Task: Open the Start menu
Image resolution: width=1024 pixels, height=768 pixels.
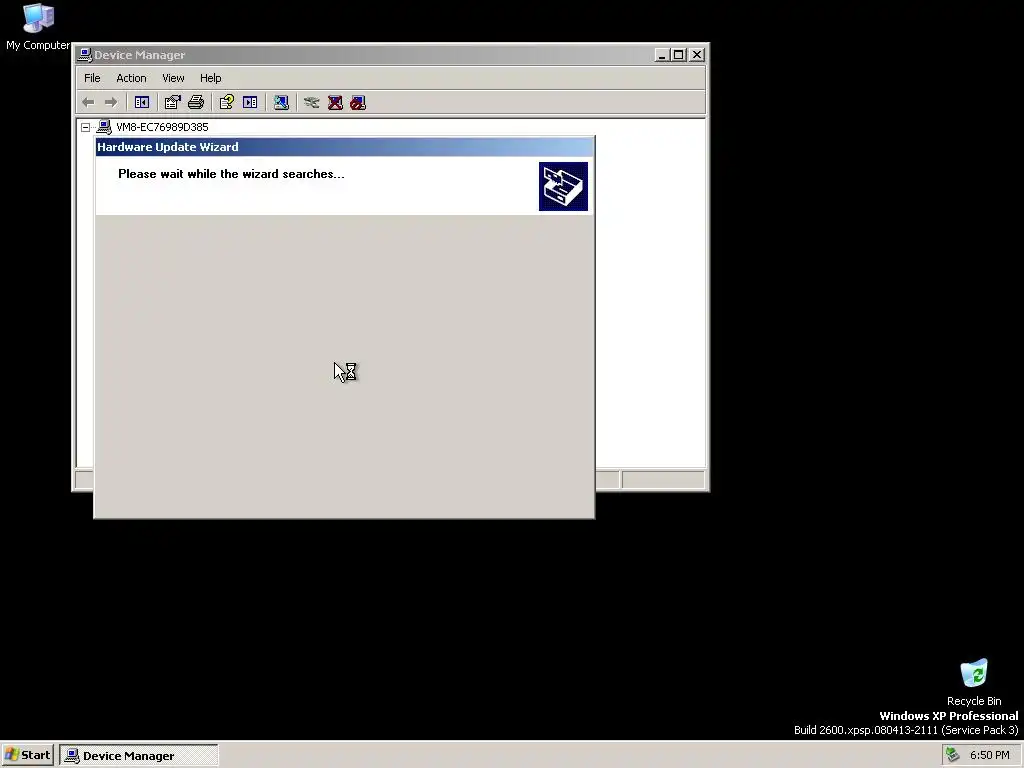Action: [x=27, y=755]
